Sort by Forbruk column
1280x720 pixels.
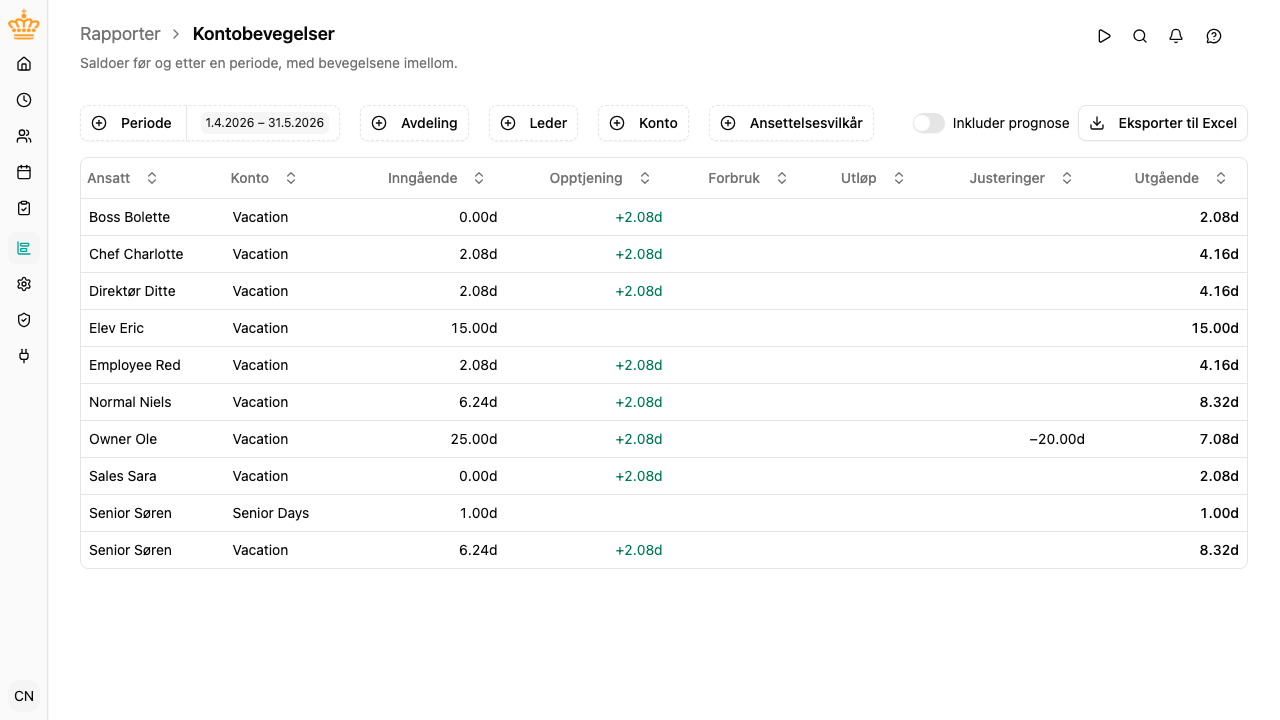(x=748, y=178)
